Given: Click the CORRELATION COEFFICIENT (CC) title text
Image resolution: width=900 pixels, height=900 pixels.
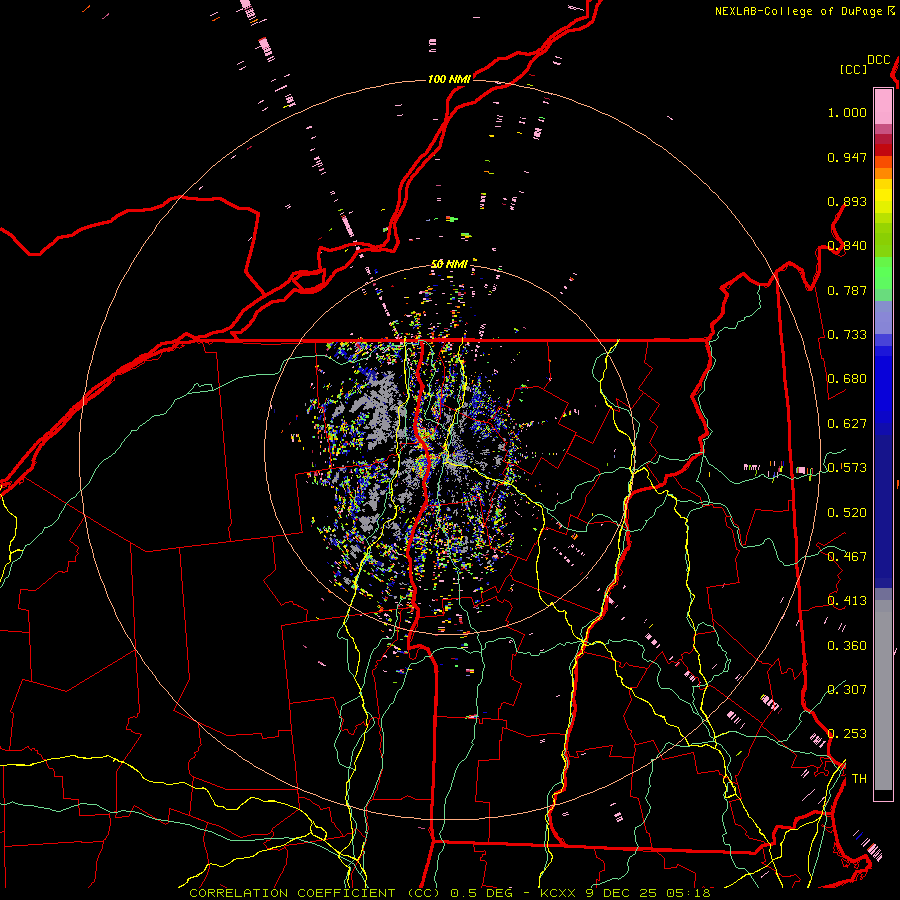Looking at the screenshot, I should [x=315, y=893].
